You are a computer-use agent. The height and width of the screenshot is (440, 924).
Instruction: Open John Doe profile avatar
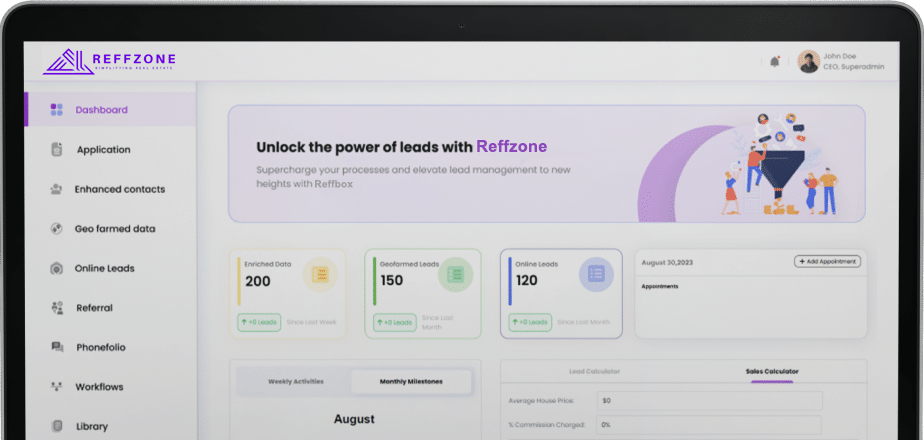[x=808, y=62]
